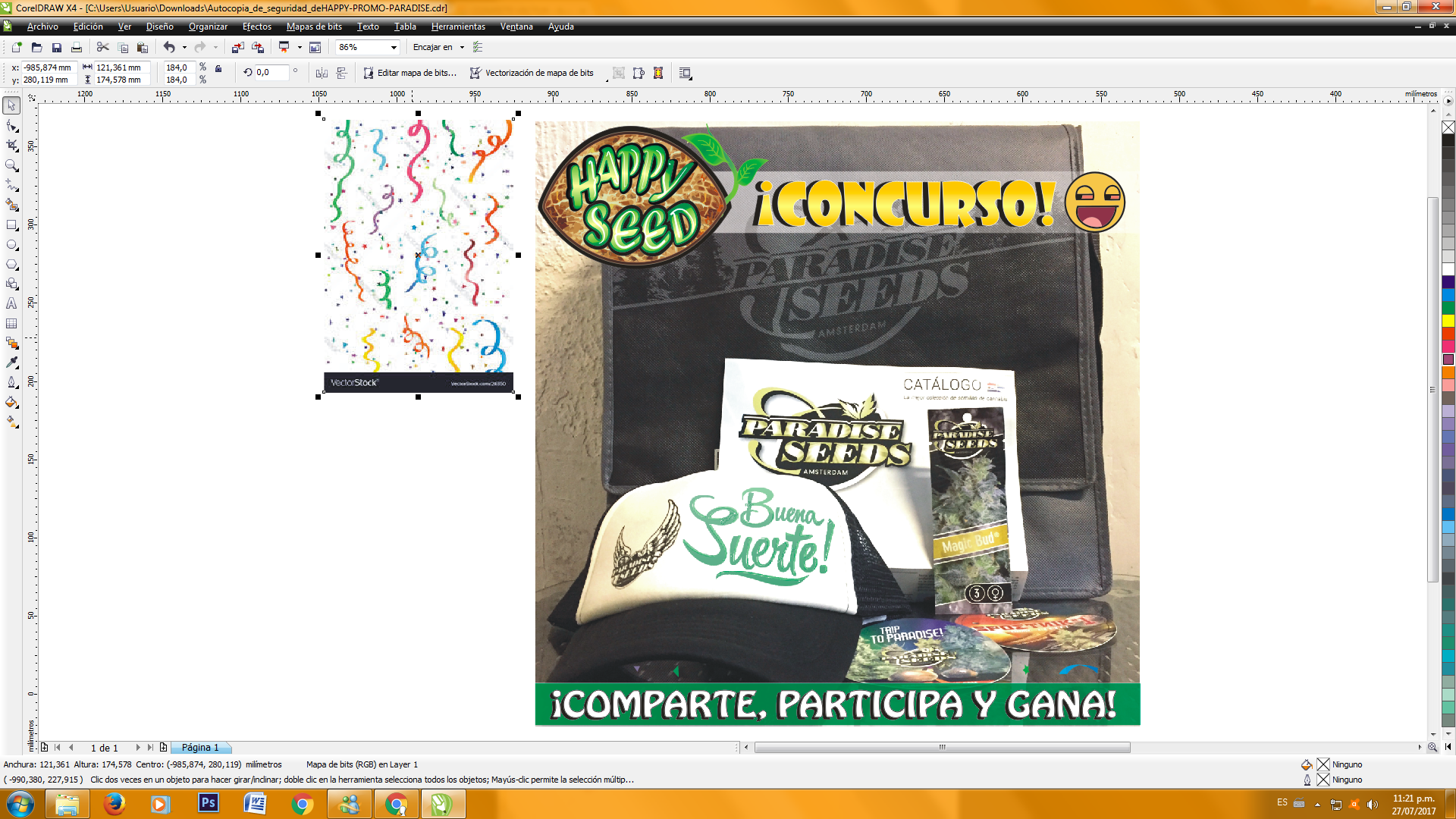Open the zoom level 86% dropdown

click(x=394, y=47)
